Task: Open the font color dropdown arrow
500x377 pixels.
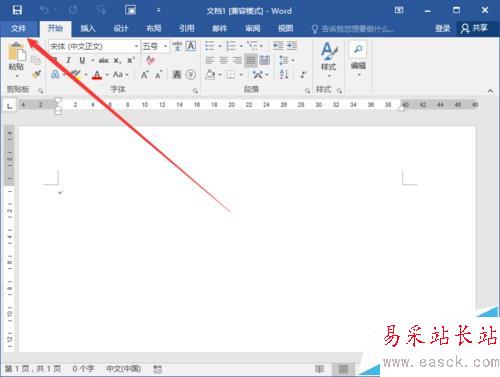Action: point(107,75)
